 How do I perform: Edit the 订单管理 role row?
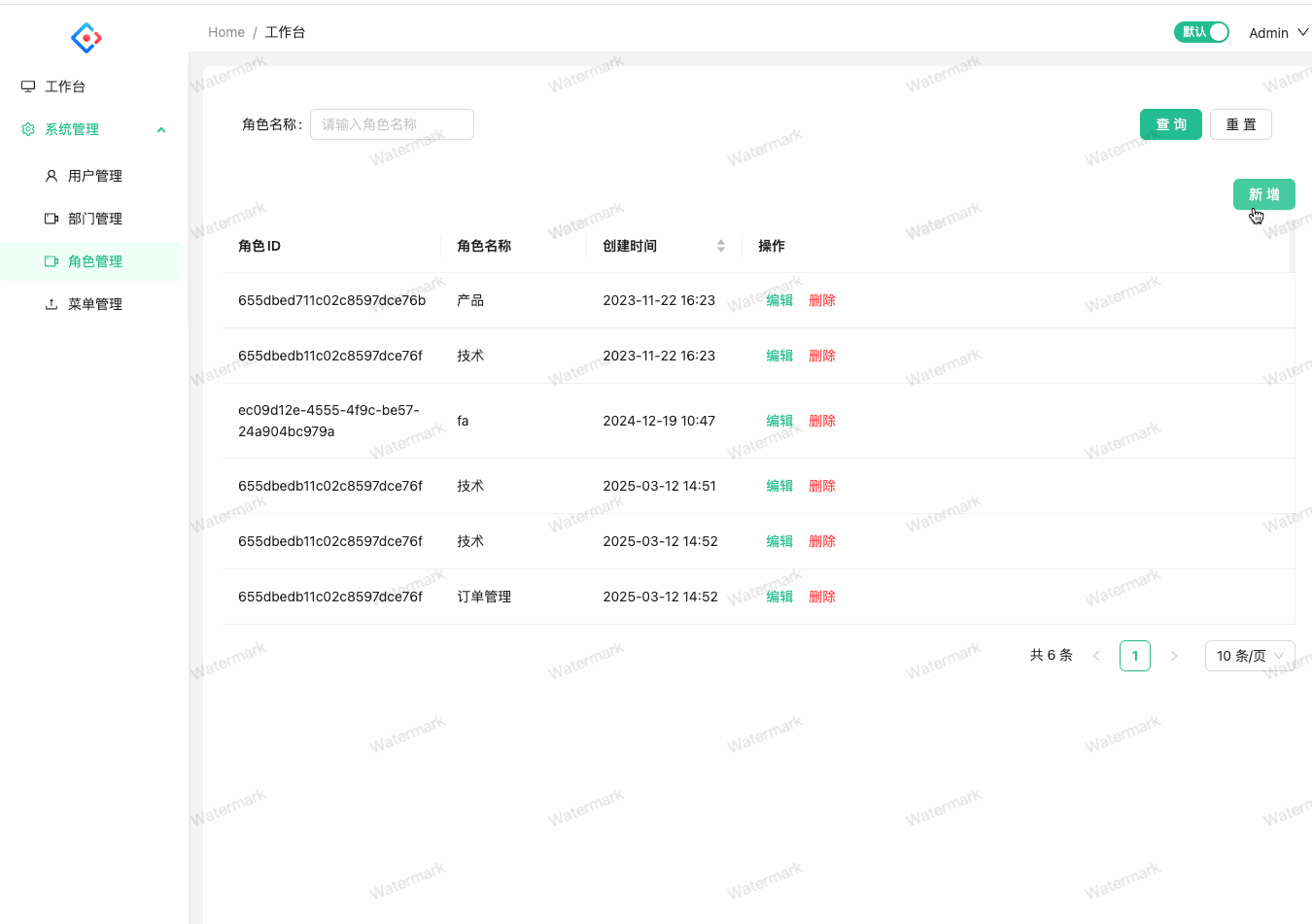click(x=779, y=597)
